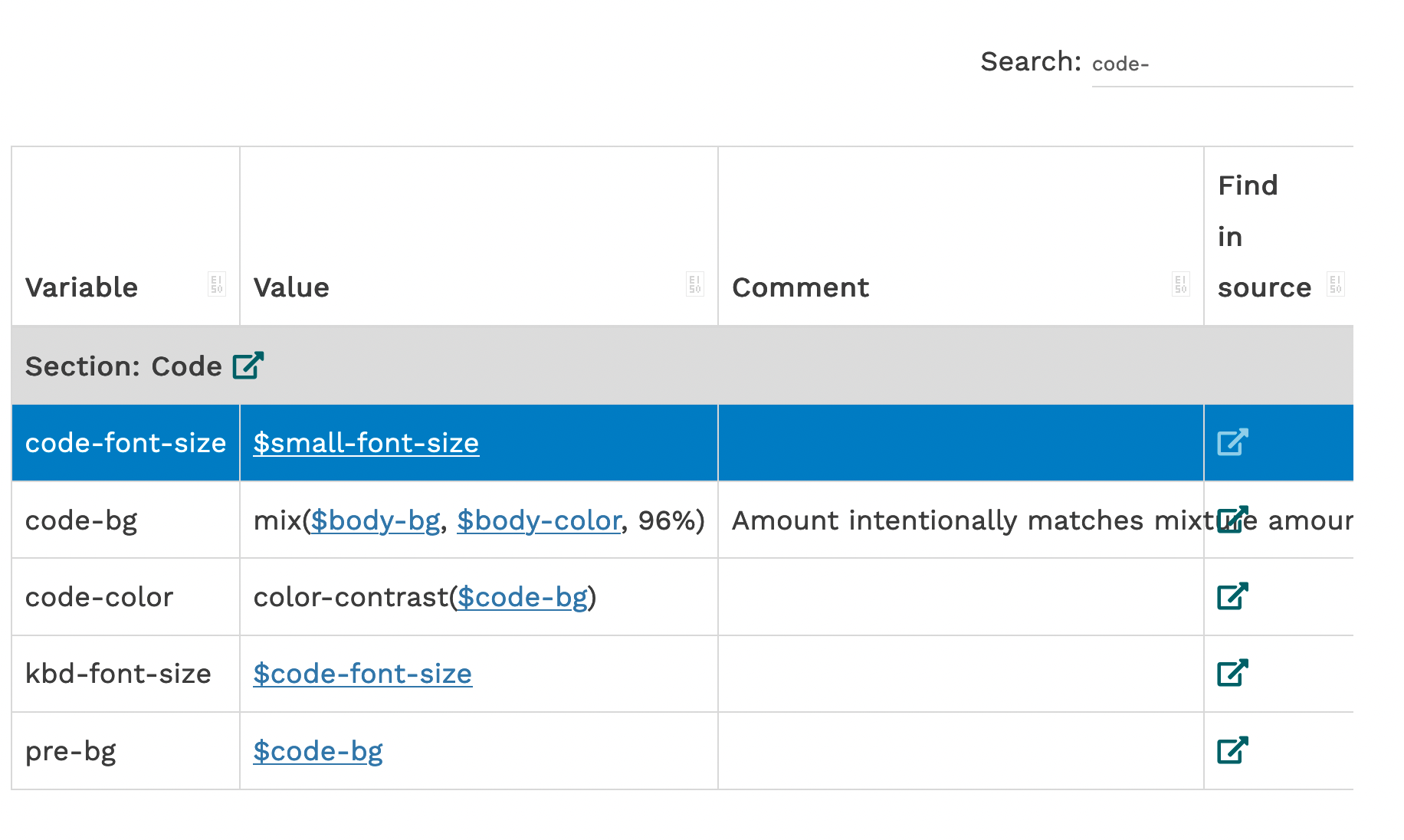
Task: Open the $body-bg variable link
Action: click(375, 520)
